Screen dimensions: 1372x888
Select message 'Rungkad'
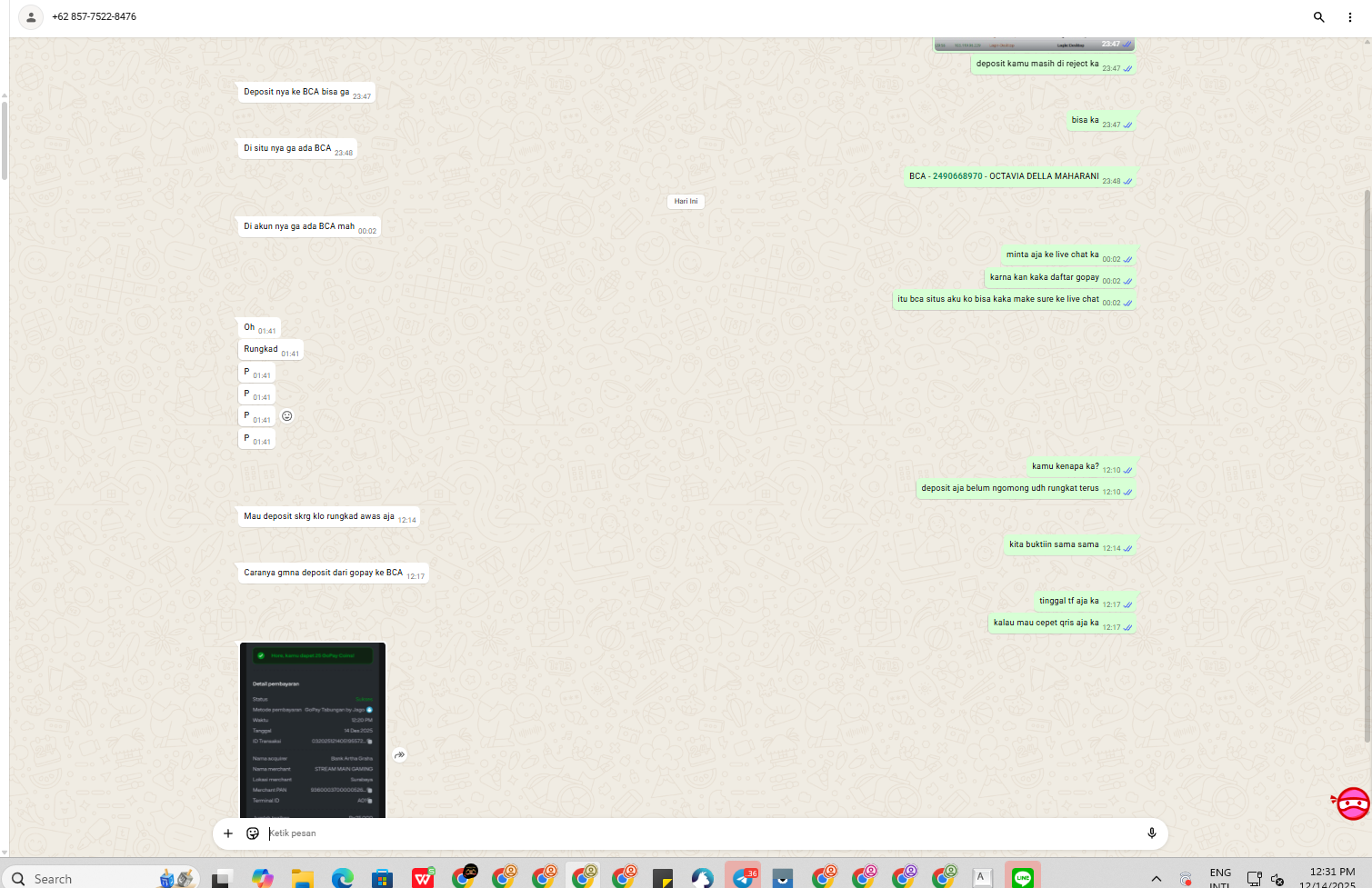coord(270,350)
